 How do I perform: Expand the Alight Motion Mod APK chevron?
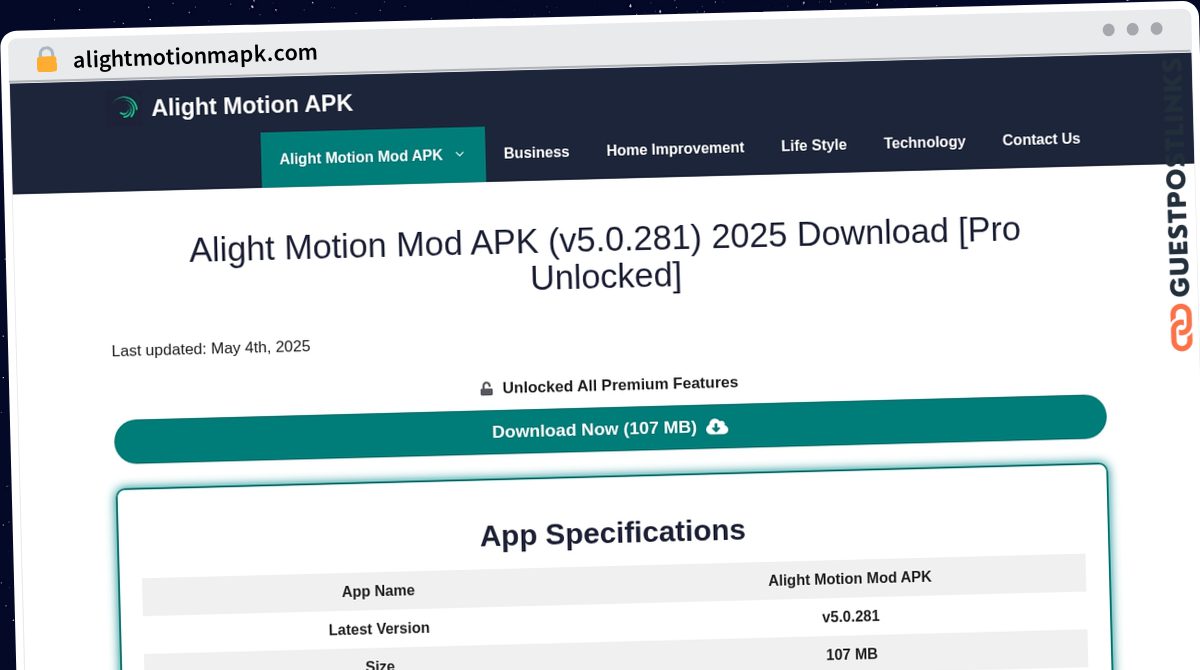coord(460,154)
